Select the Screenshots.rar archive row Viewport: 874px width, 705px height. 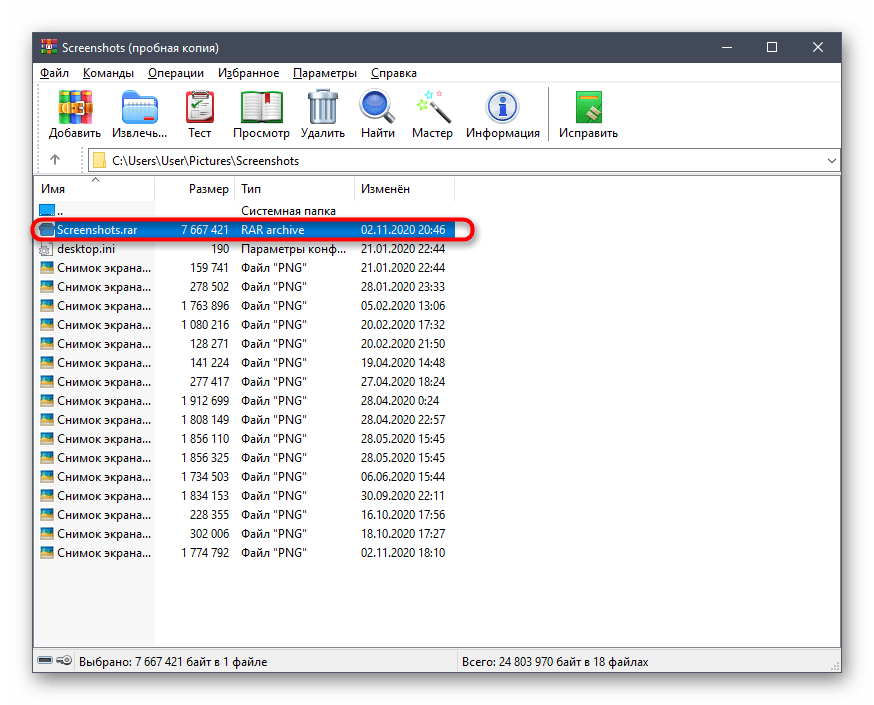[x=246, y=230]
